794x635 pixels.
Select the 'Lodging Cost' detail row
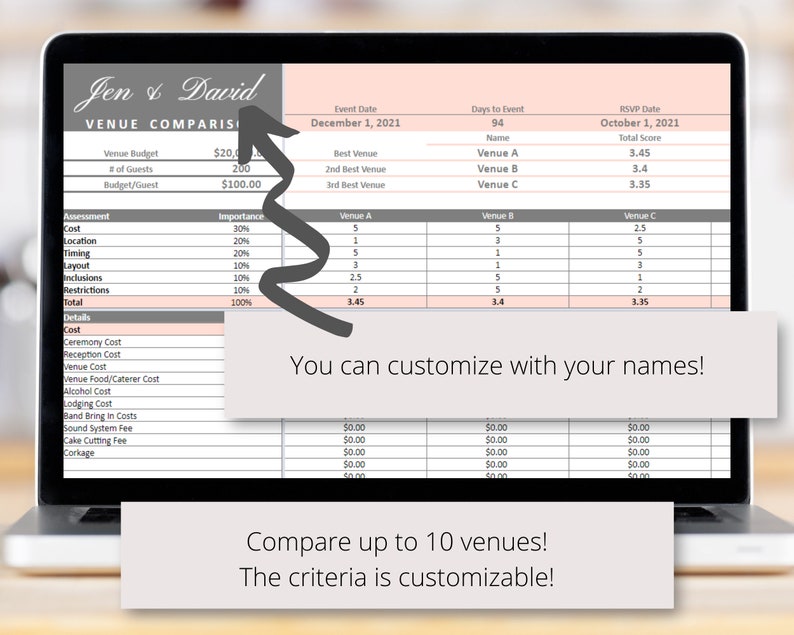88,404
